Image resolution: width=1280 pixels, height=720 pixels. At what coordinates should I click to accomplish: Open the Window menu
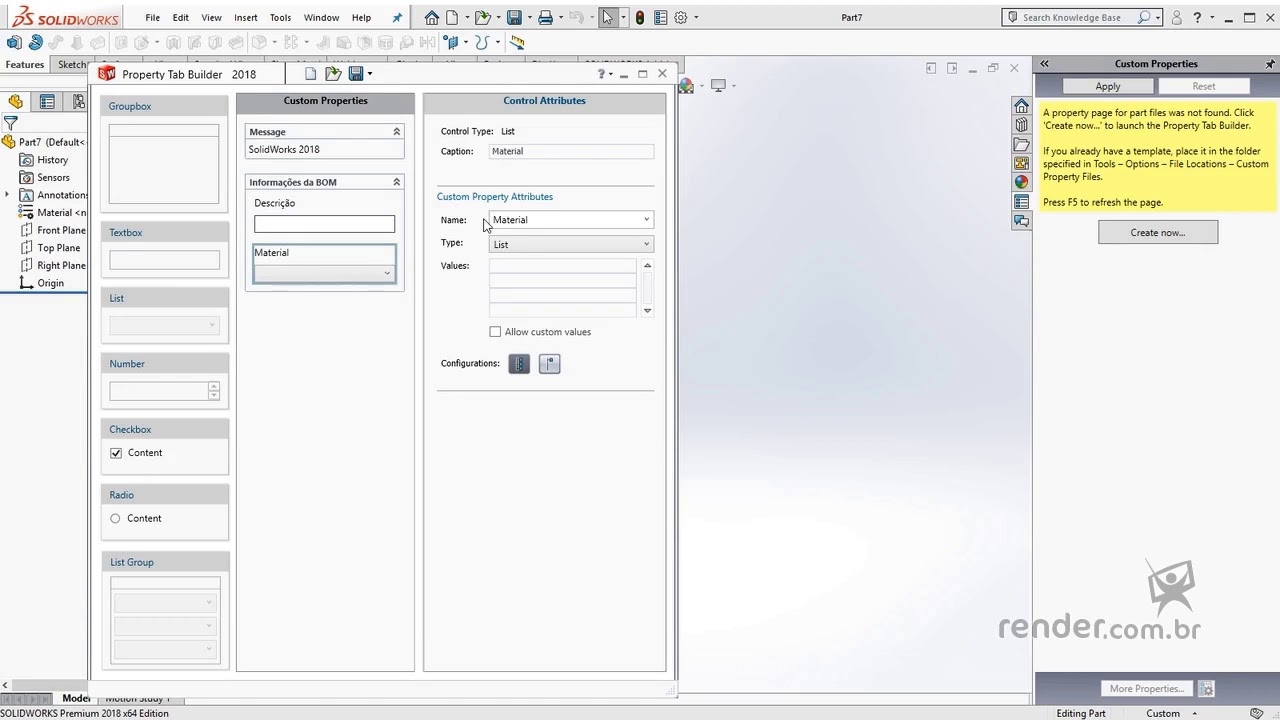(321, 17)
